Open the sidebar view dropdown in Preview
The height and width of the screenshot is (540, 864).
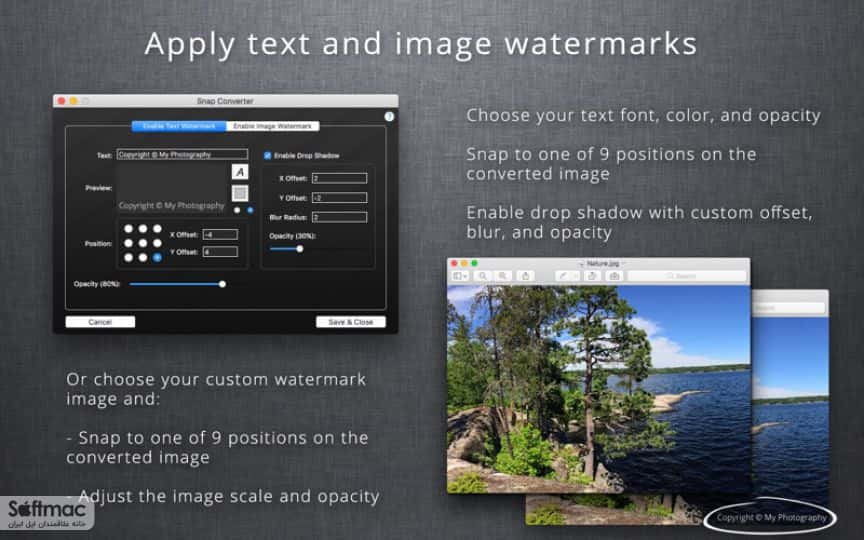point(460,276)
